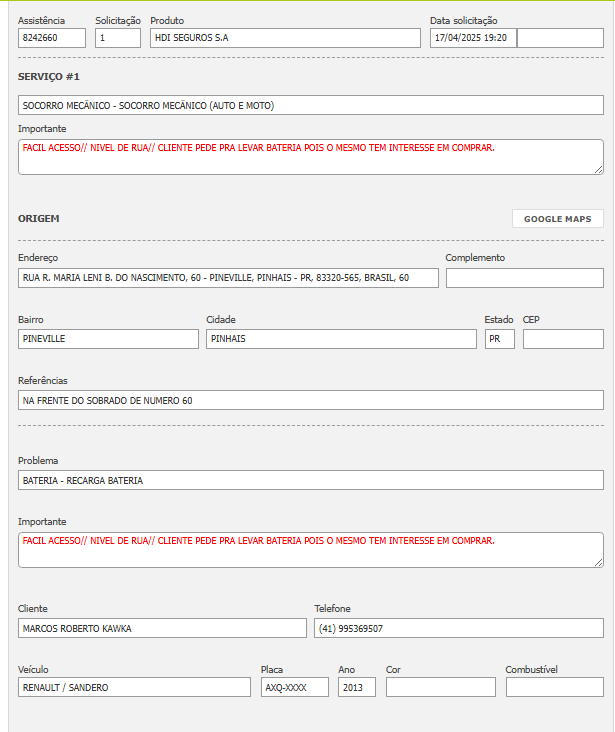Click the GOOGLE MAPS button
The image size is (615, 732).
click(x=557, y=219)
